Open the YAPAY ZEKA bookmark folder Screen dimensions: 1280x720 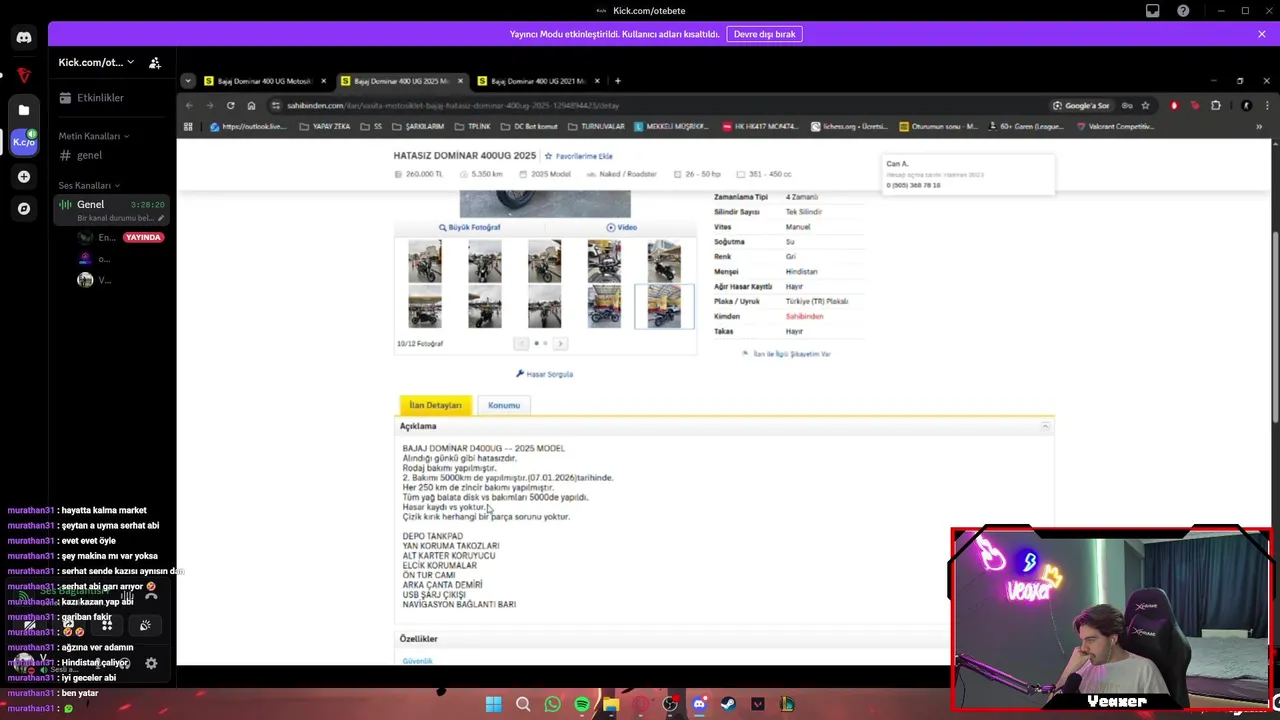[325, 127]
